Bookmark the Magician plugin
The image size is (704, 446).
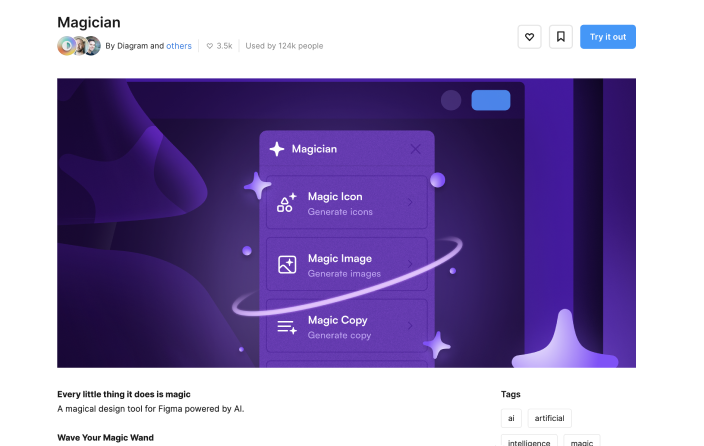point(561,37)
